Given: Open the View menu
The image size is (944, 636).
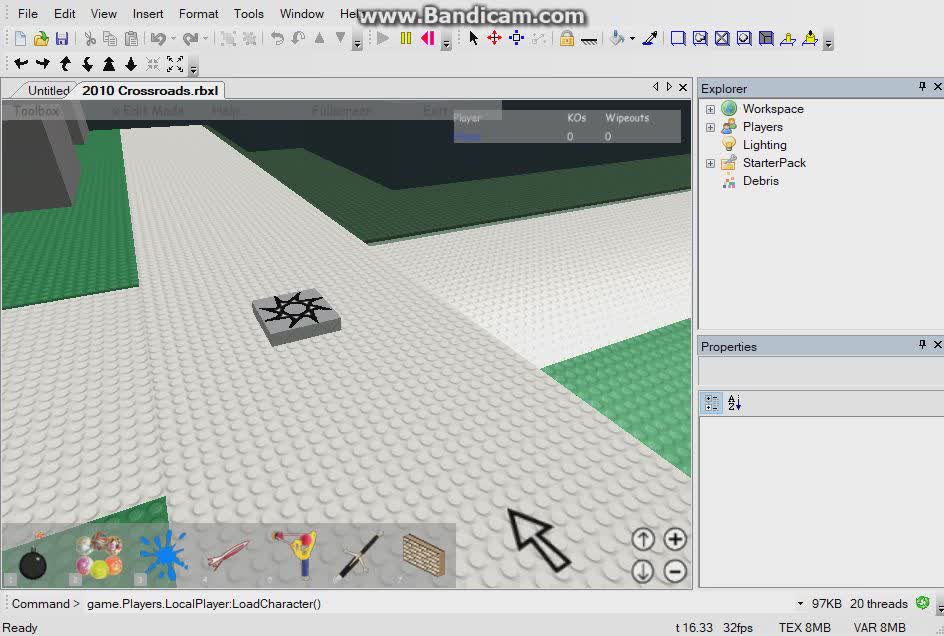Looking at the screenshot, I should click(x=104, y=13).
